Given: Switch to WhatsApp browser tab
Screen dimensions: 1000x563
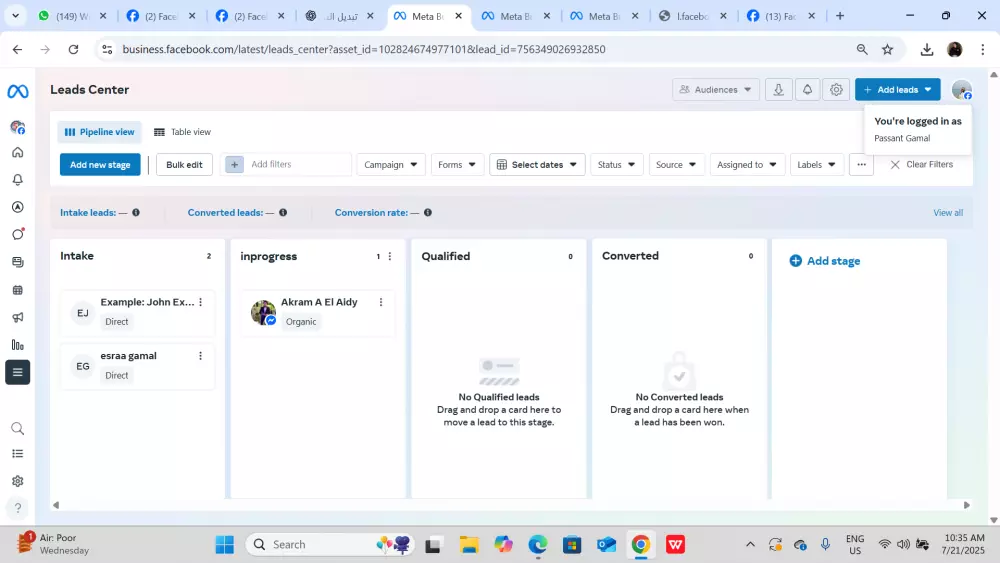Looking at the screenshot, I should [x=71, y=16].
